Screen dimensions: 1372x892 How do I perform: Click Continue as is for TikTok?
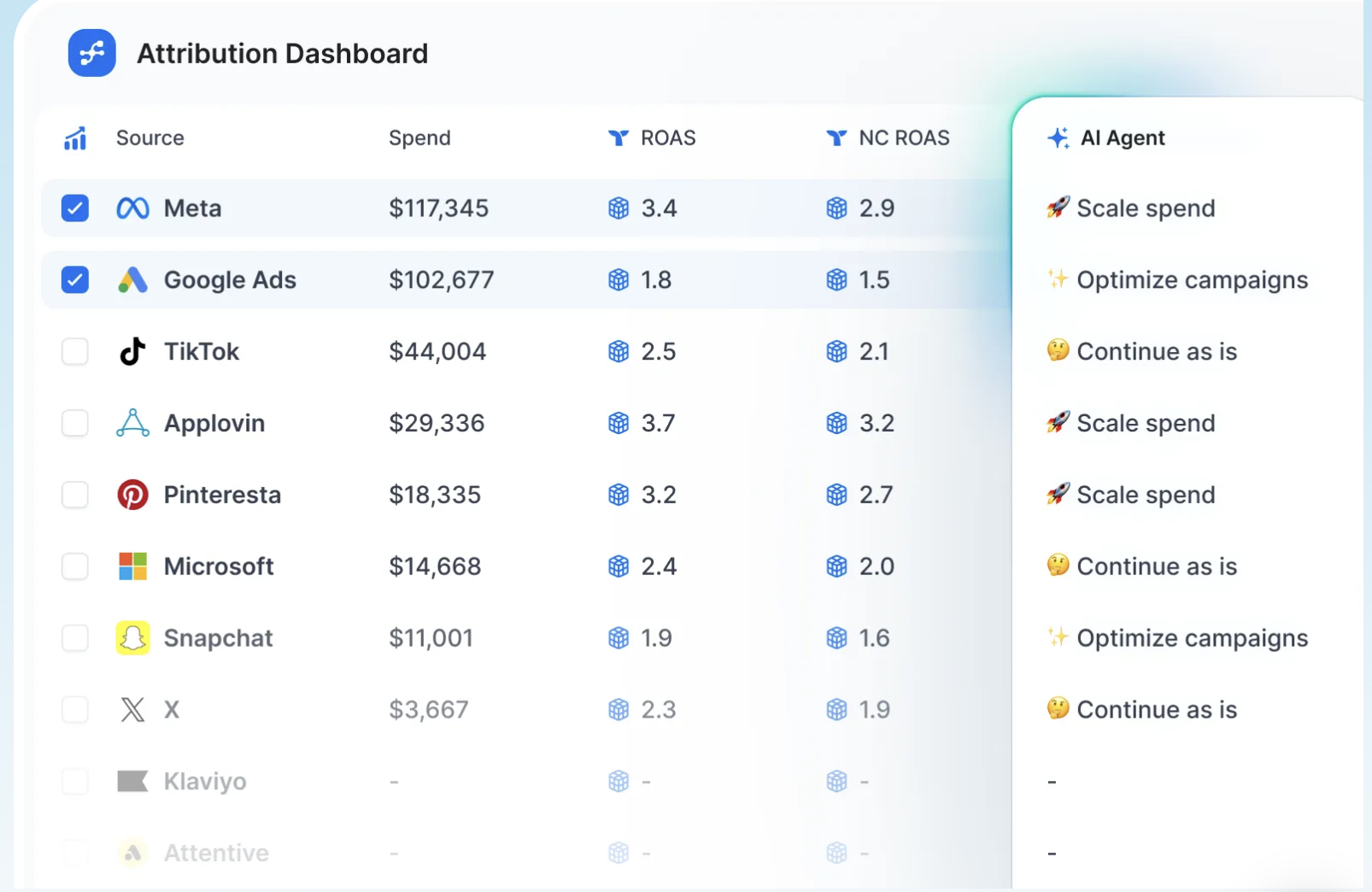pyautogui.click(x=1157, y=351)
